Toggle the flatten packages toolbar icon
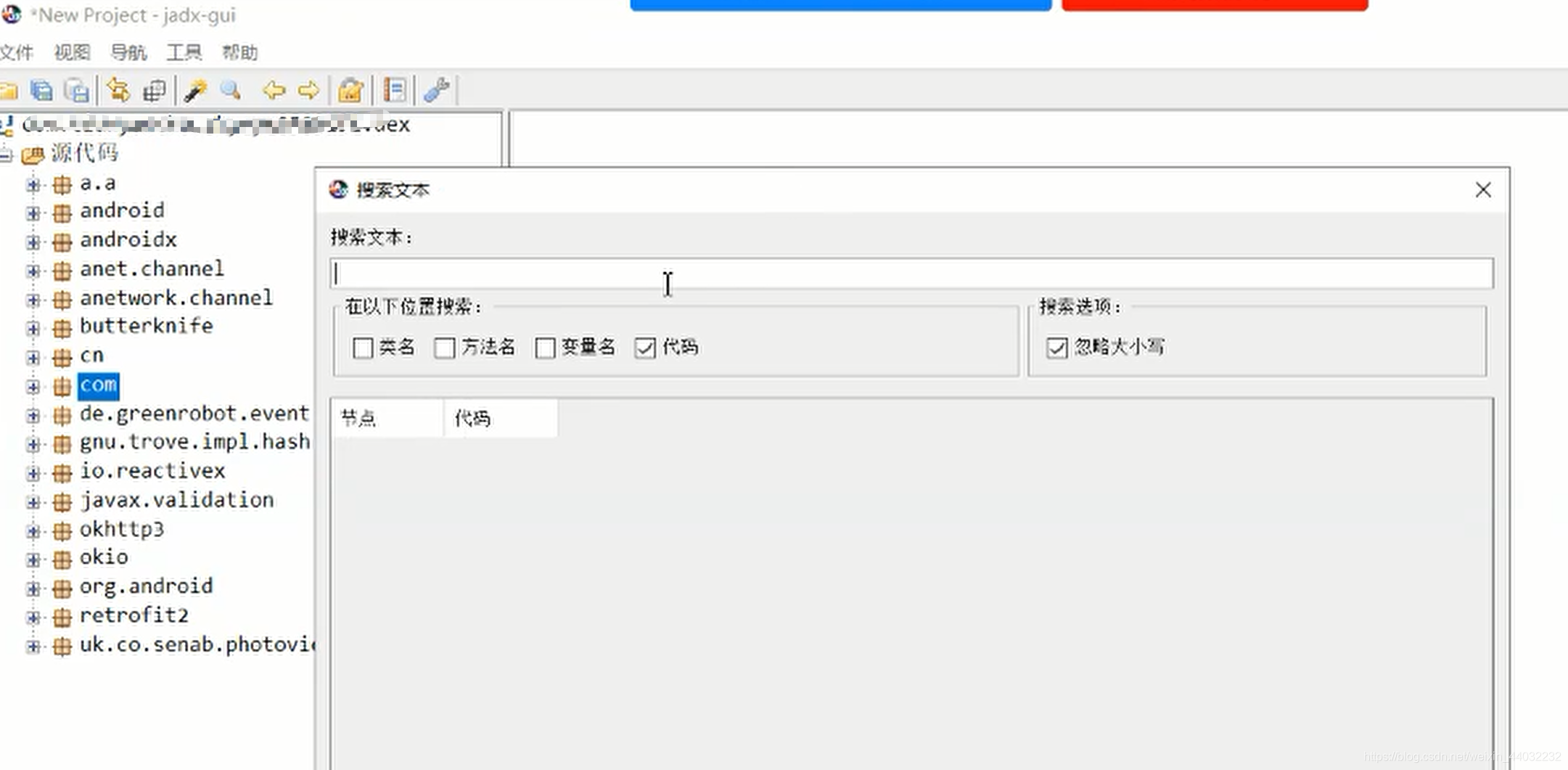1568x770 pixels. coord(154,91)
